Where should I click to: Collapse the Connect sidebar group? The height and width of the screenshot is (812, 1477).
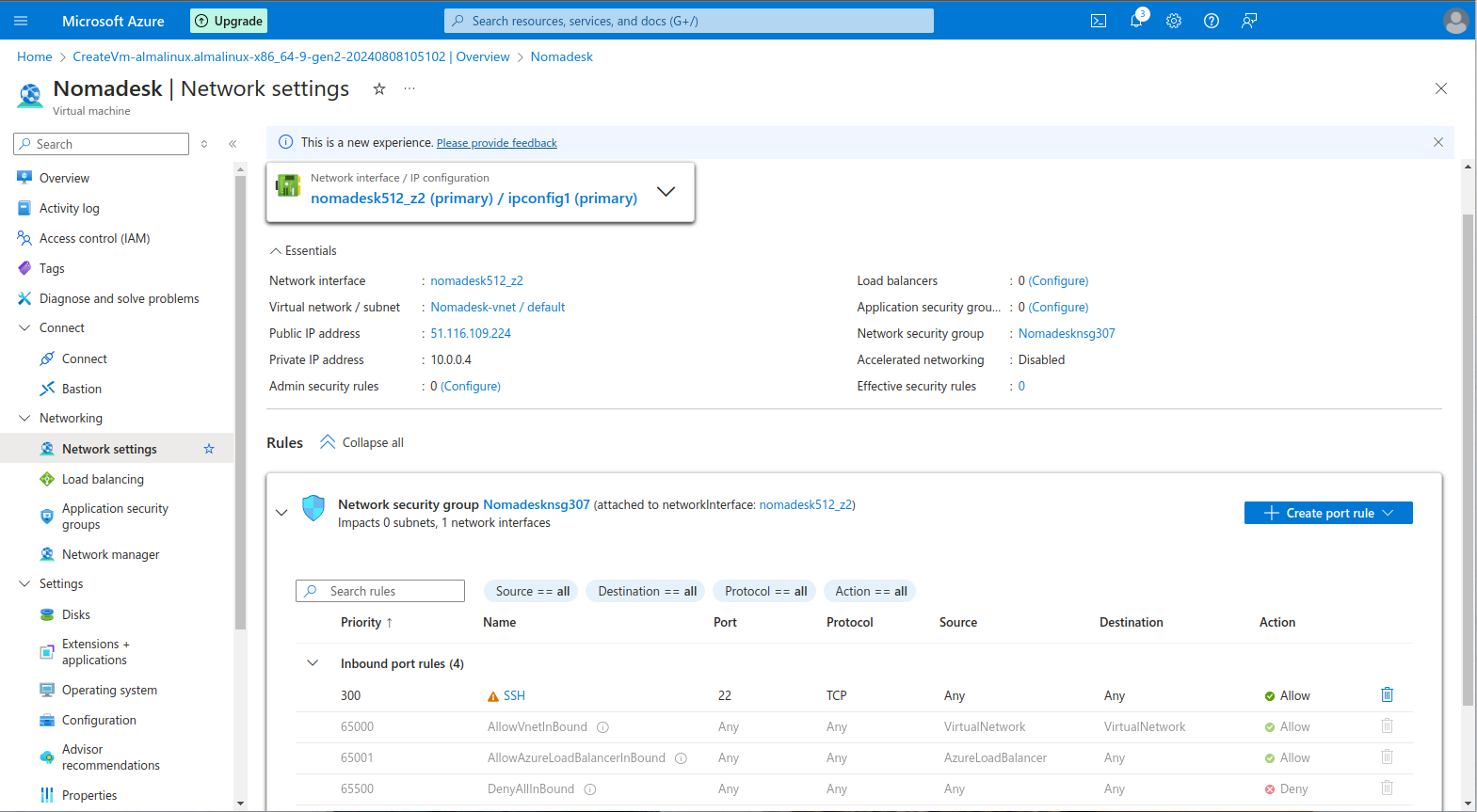point(24,327)
